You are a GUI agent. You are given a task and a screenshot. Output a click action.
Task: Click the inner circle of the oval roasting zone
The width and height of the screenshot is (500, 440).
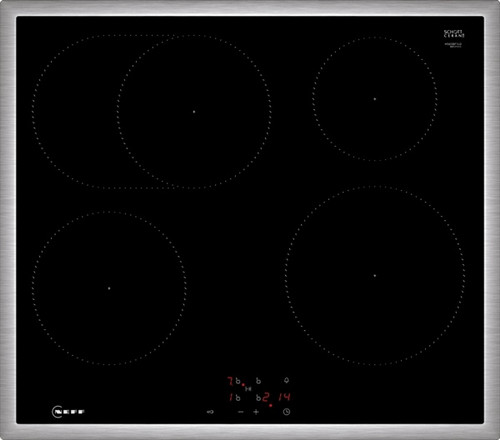tap(194, 112)
